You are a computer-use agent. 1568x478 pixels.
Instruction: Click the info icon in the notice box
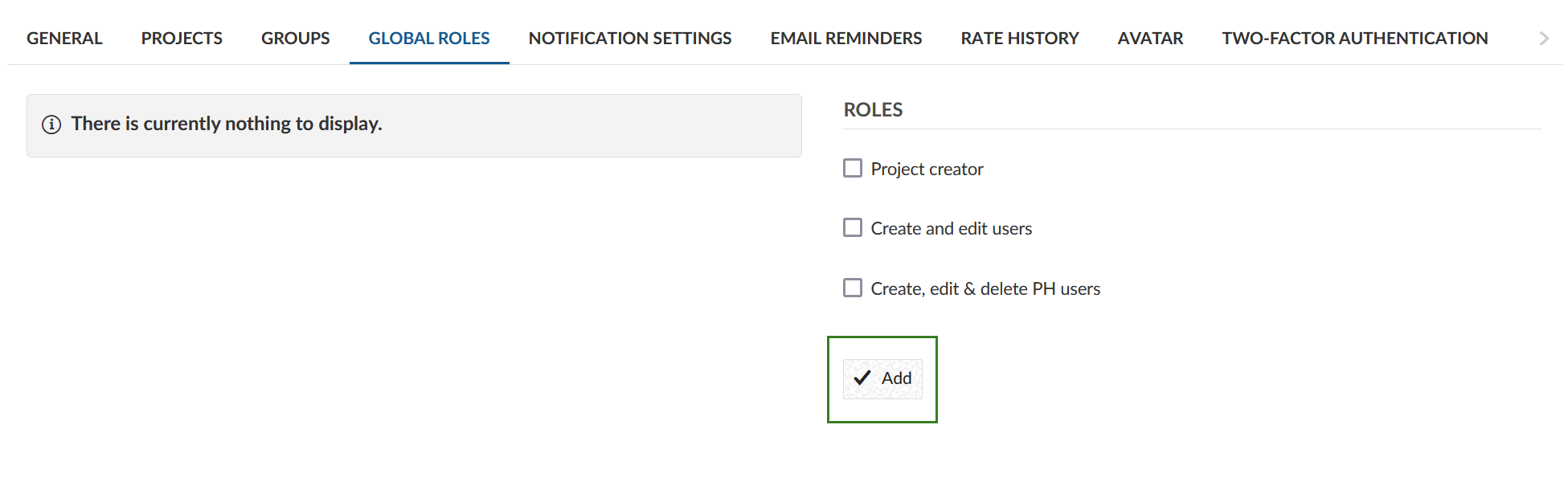point(51,125)
